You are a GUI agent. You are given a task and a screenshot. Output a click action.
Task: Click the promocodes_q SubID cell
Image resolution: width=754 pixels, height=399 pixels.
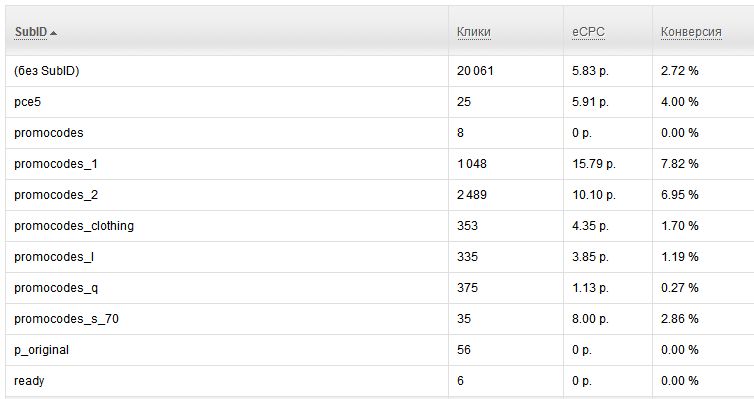pyautogui.click(x=227, y=288)
